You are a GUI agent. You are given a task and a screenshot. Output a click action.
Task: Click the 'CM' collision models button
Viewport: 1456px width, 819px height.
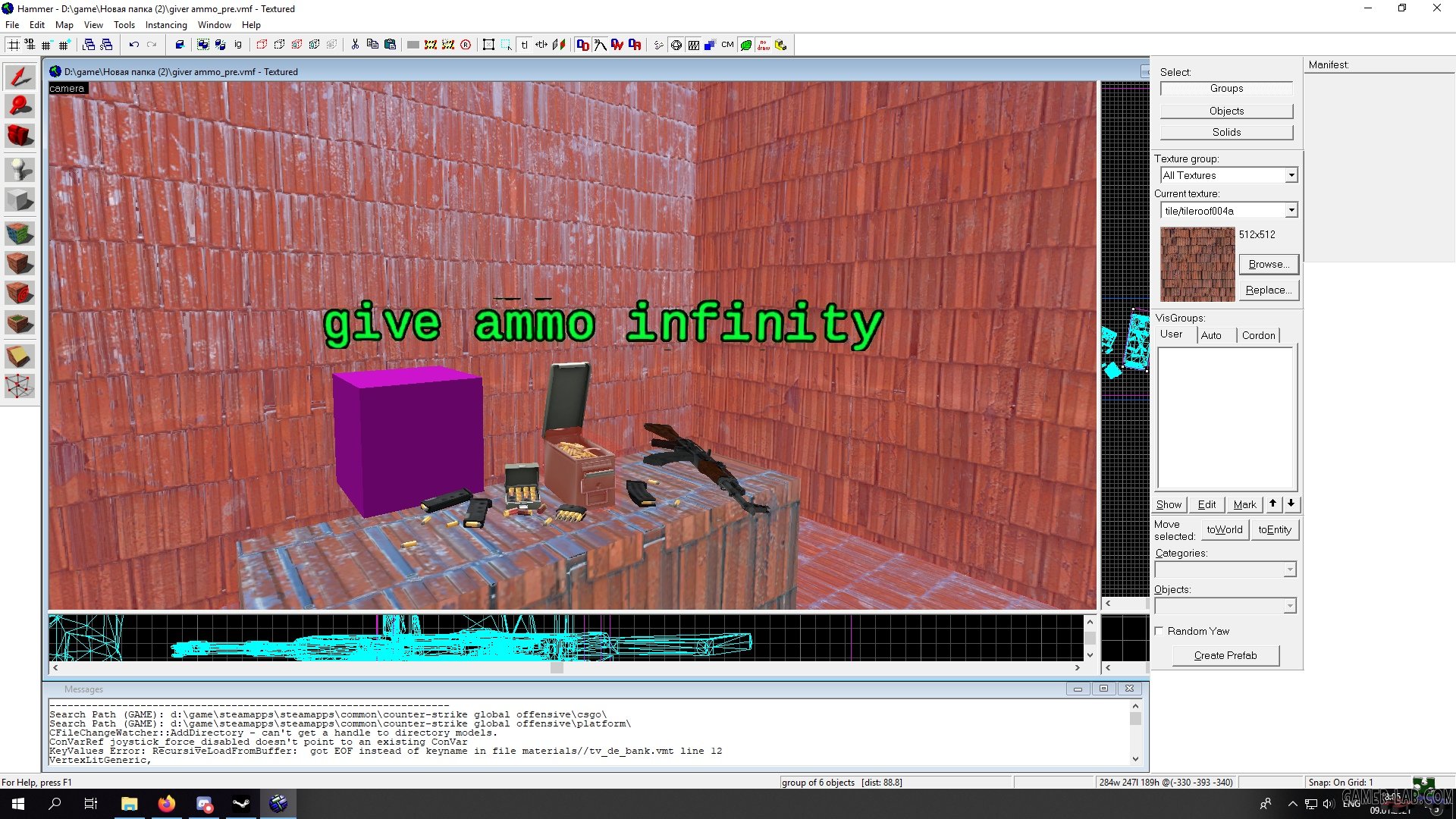(728, 45)
